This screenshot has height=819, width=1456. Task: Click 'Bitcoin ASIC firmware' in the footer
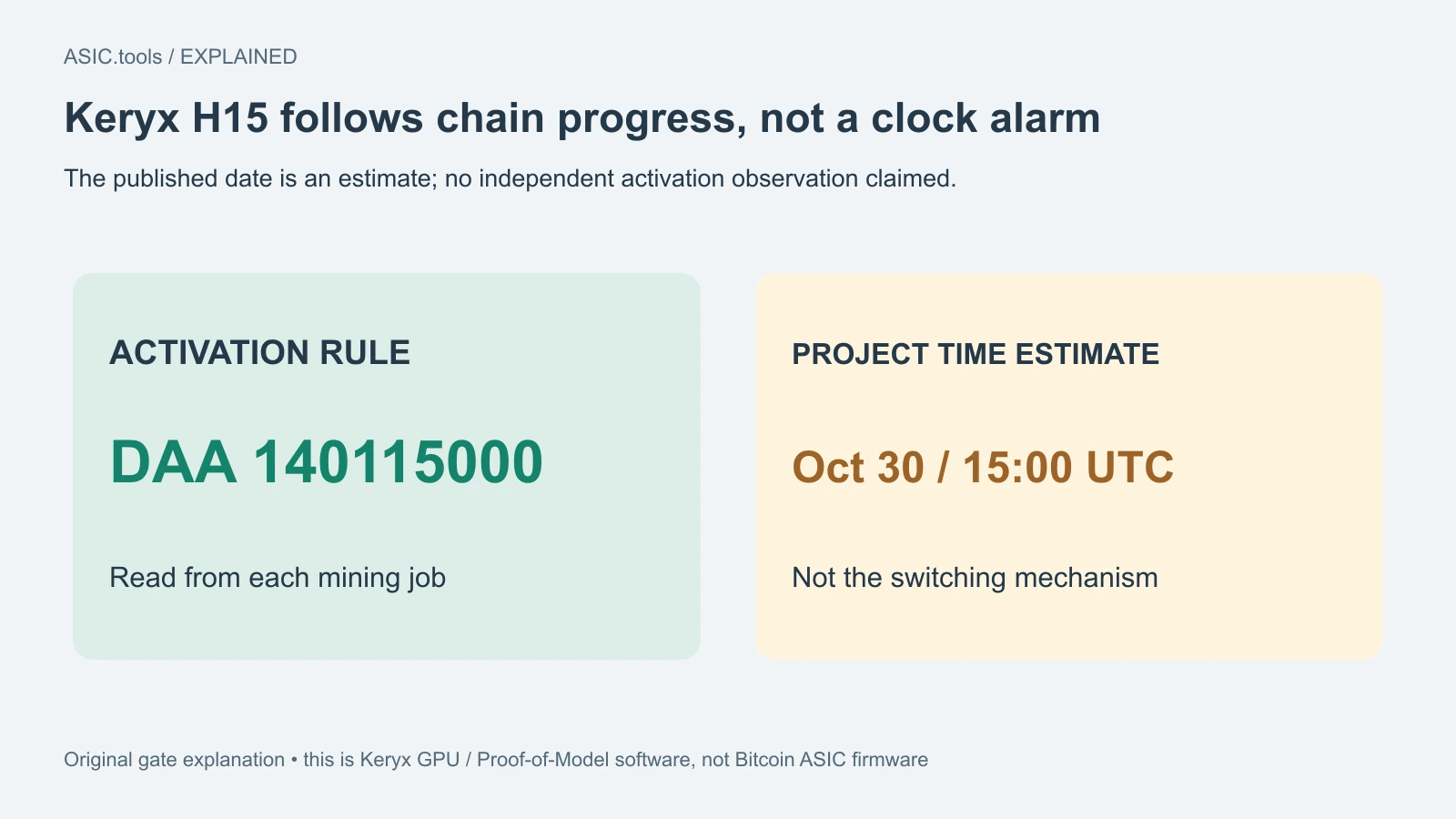click(x=831, y=760)
